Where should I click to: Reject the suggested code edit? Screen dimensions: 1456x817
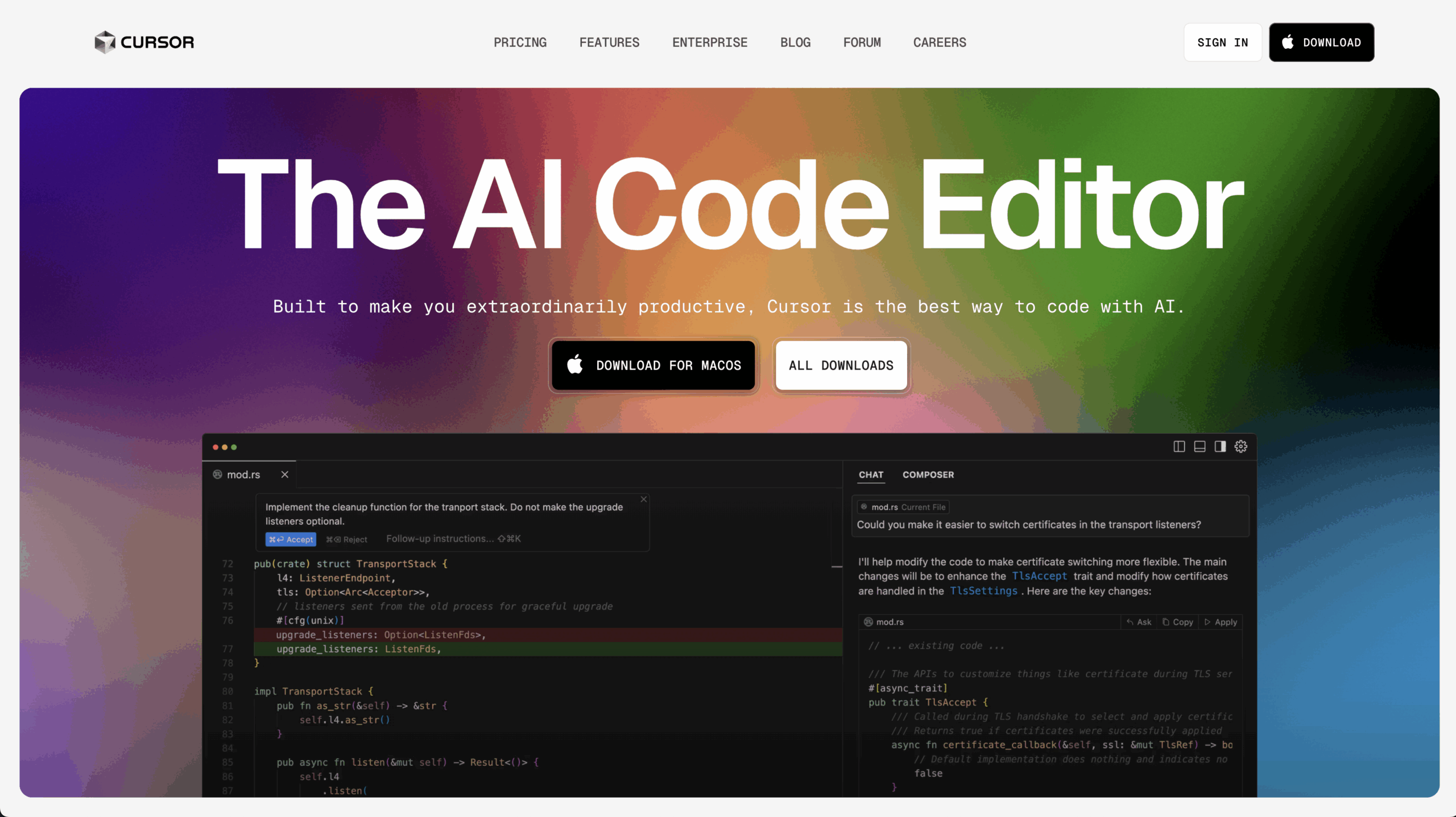pos(346,540)
